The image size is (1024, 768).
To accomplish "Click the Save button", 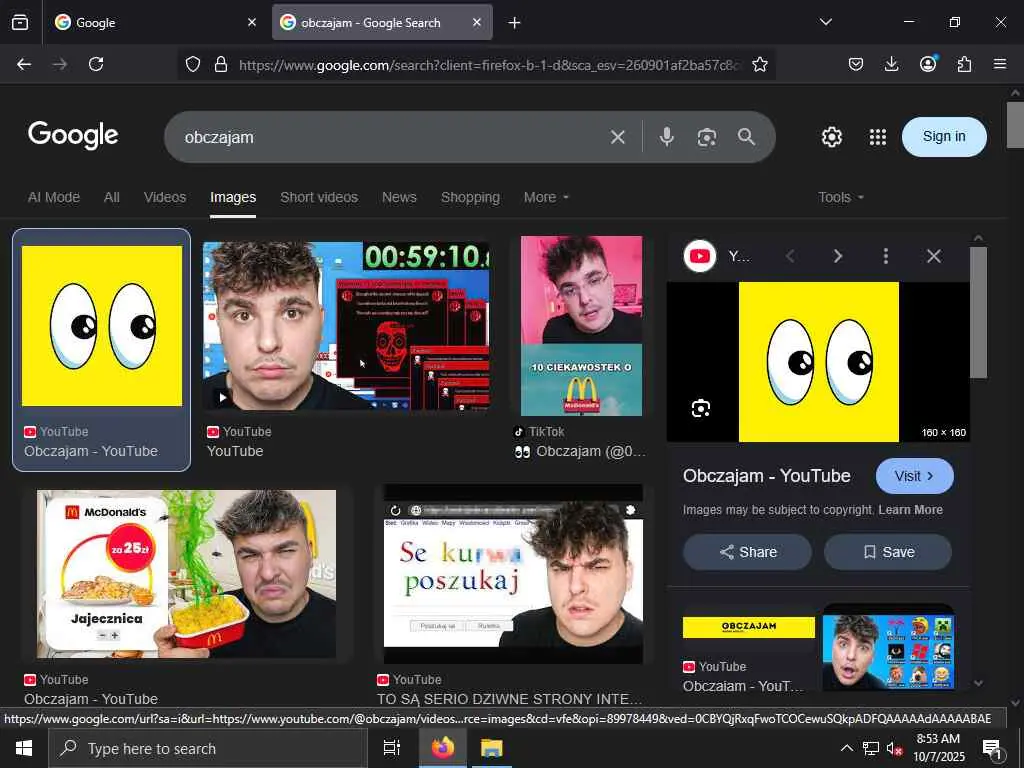I will coord(888,552).
